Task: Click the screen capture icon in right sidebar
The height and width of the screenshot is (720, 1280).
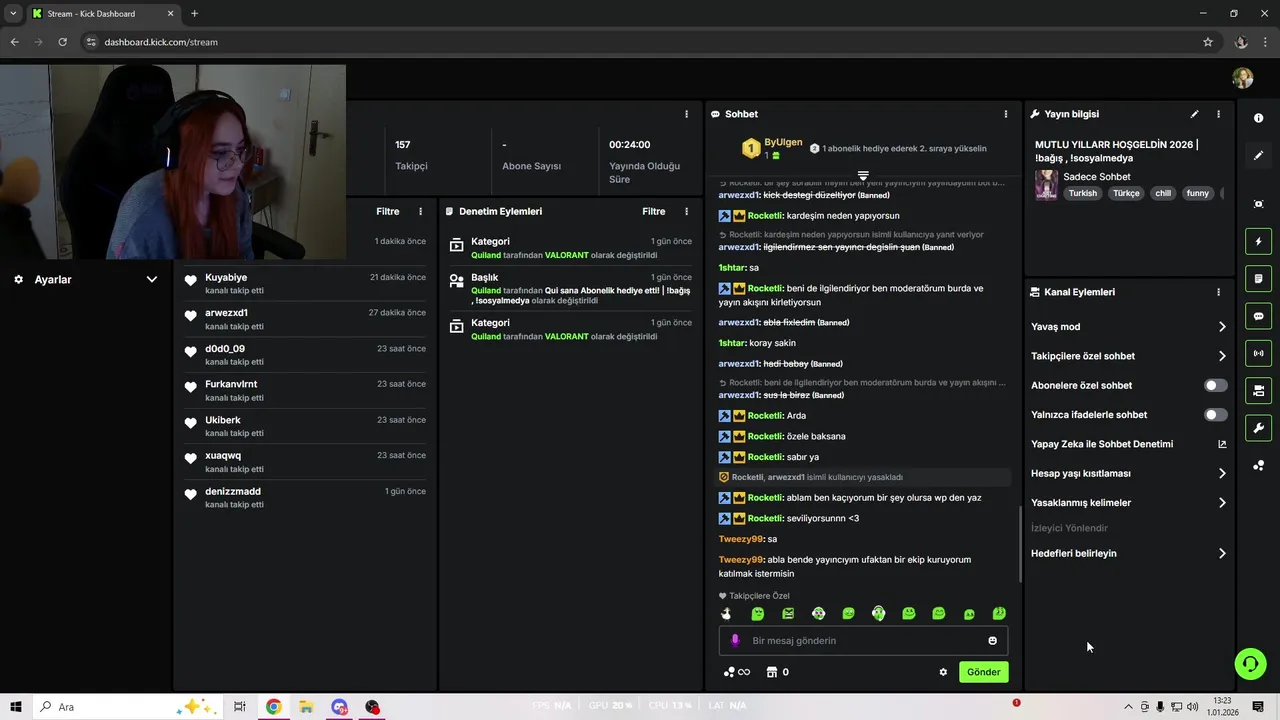Action: [x=1258, y=204]
